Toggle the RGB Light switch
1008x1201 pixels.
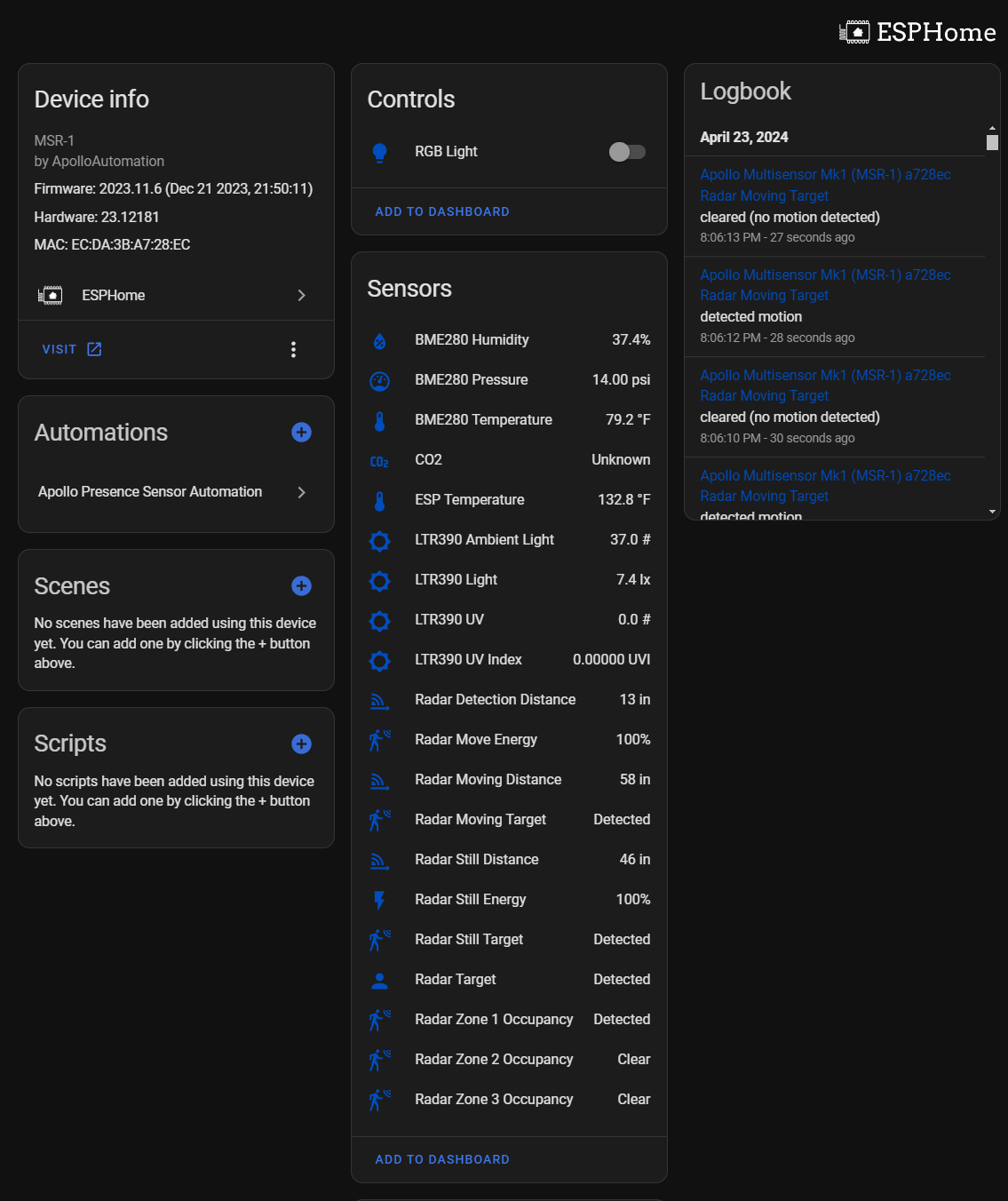[627, 152]
